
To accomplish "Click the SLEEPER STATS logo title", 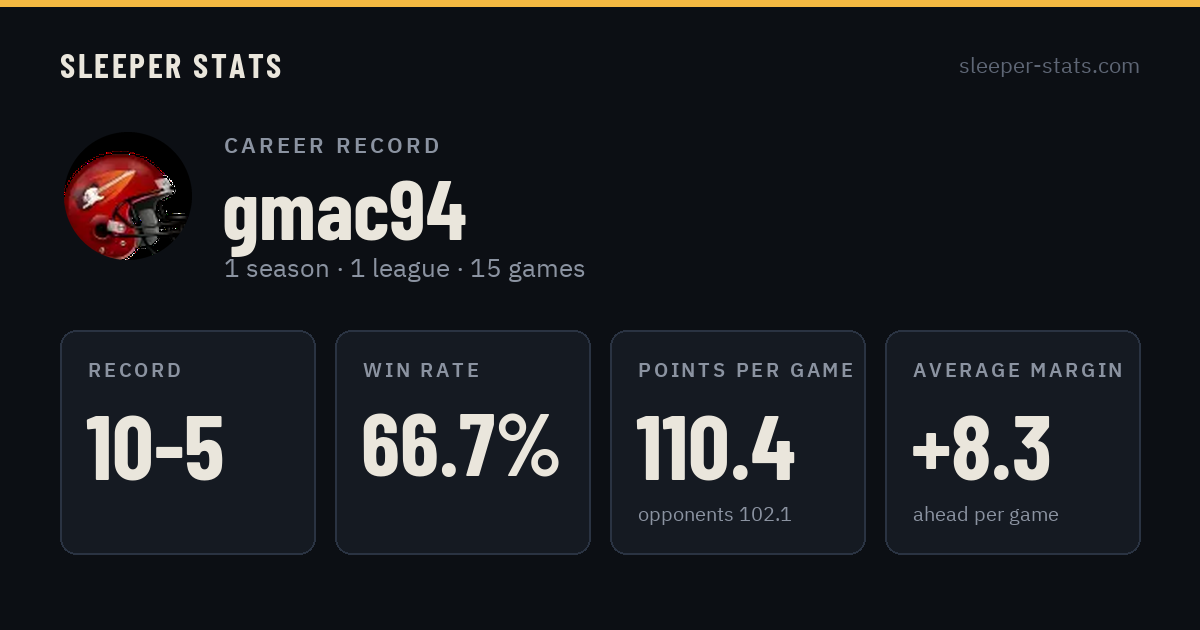I will point(171,66).
